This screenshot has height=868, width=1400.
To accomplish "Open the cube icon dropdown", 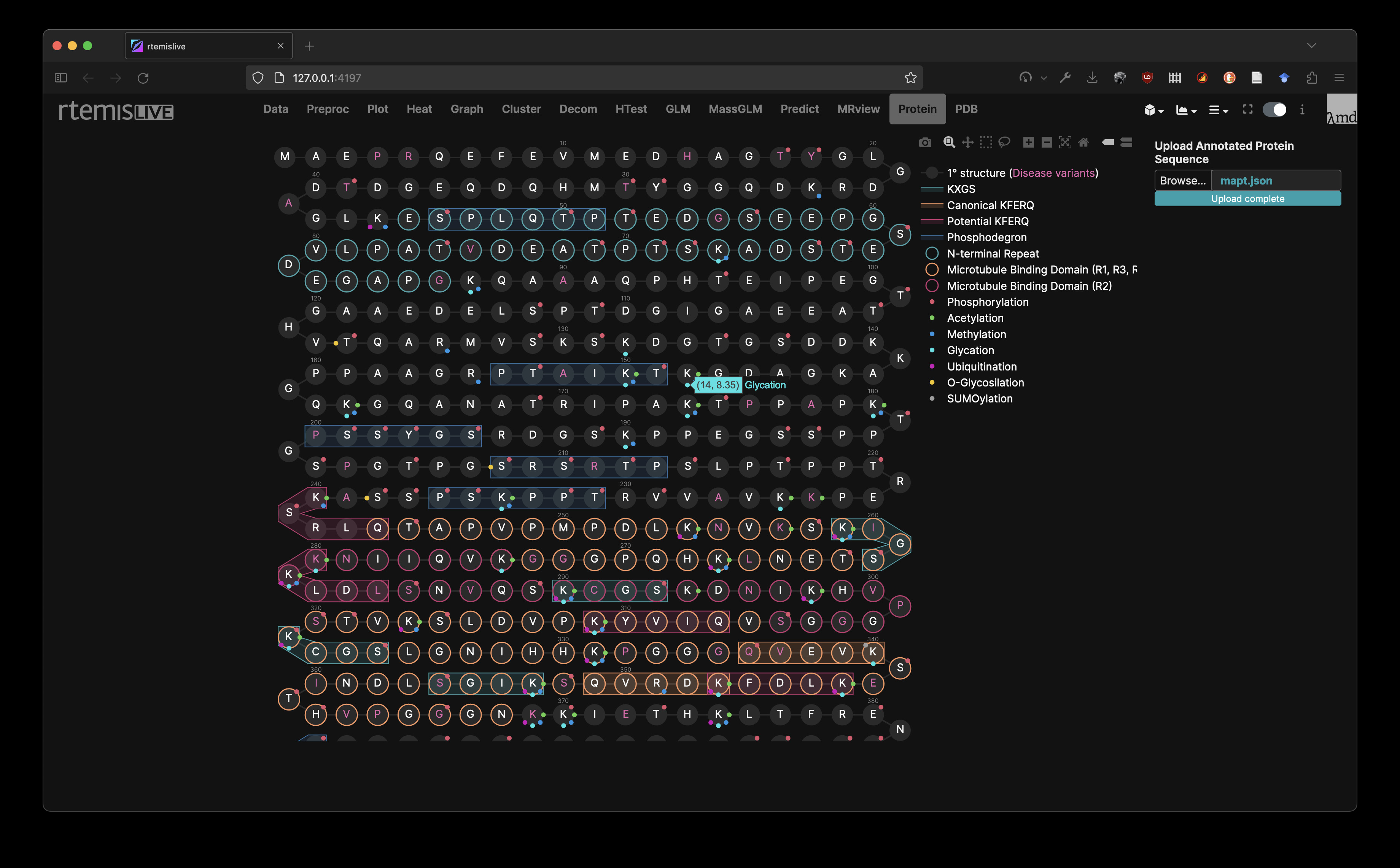I will (1153, 110).
